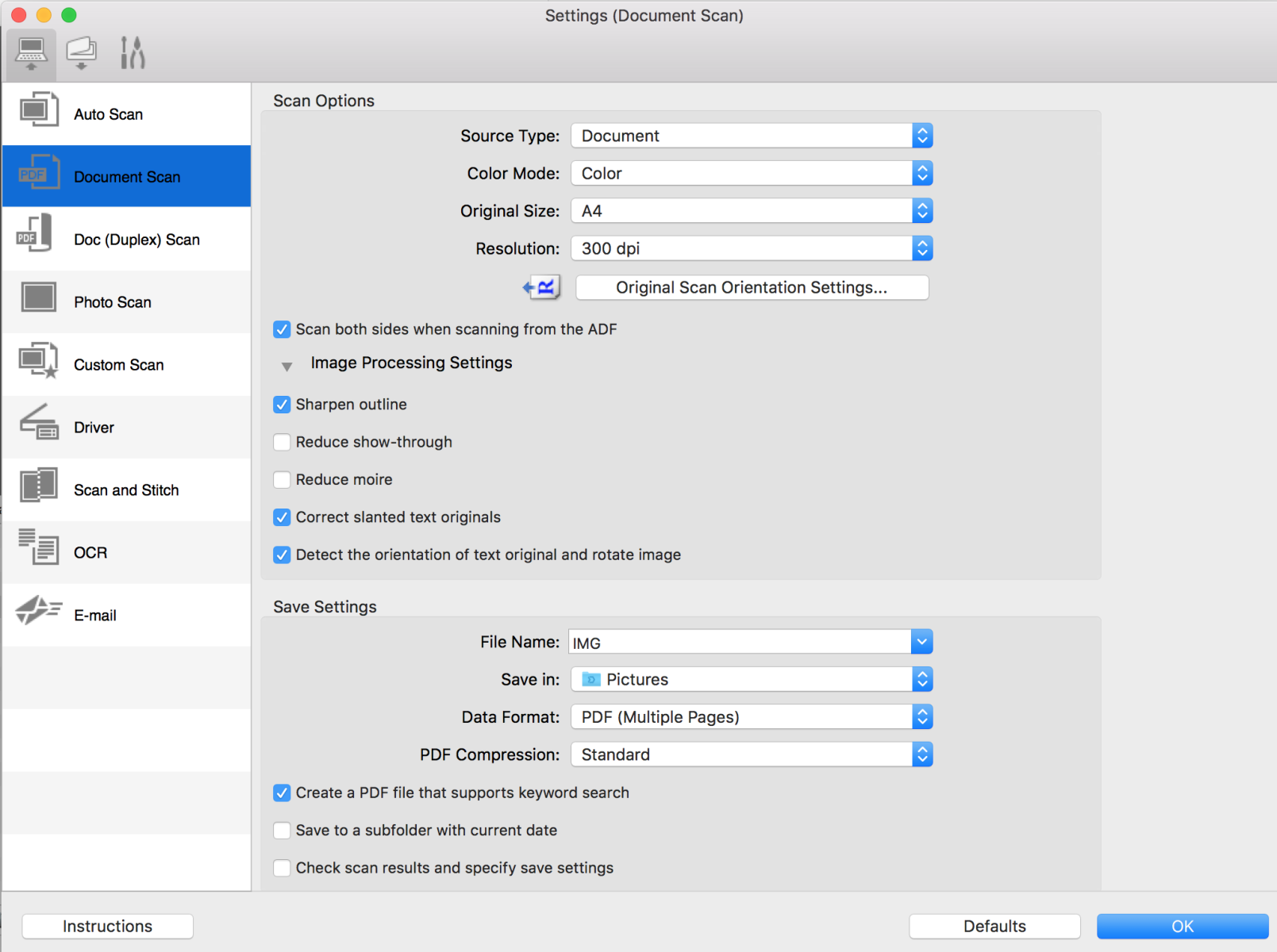Click the File Name text field
This screenshot has width=1277, height=952.
740,642
